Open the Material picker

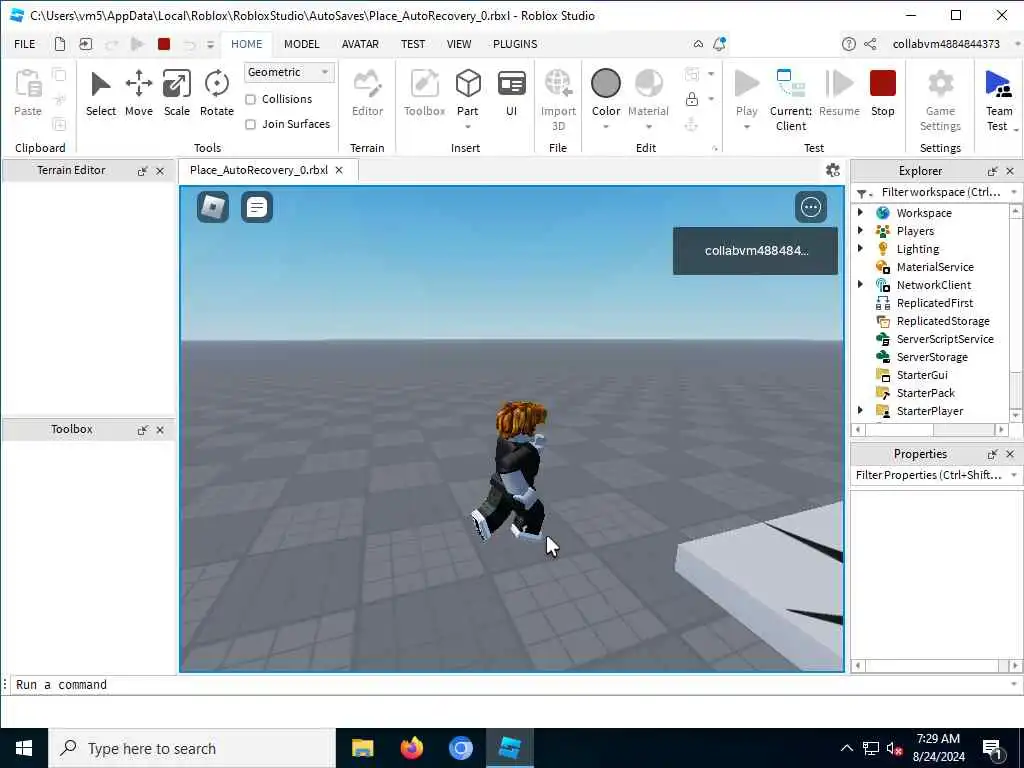coord(648,93)
